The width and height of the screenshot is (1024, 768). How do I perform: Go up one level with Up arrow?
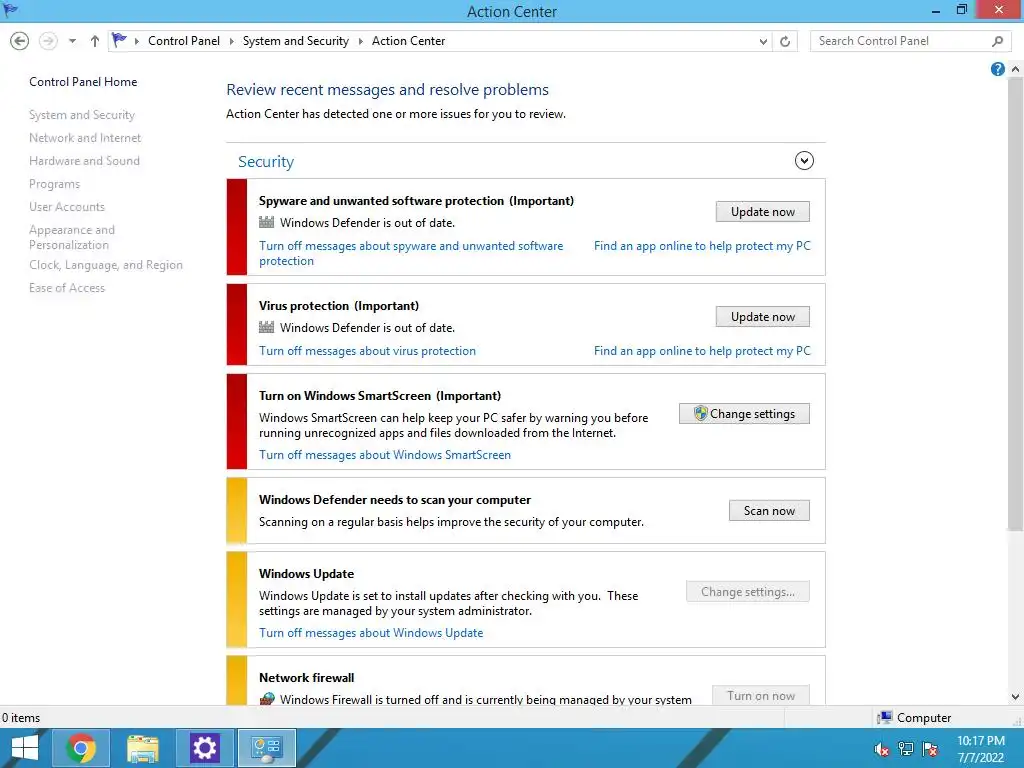tap(95, 41)
